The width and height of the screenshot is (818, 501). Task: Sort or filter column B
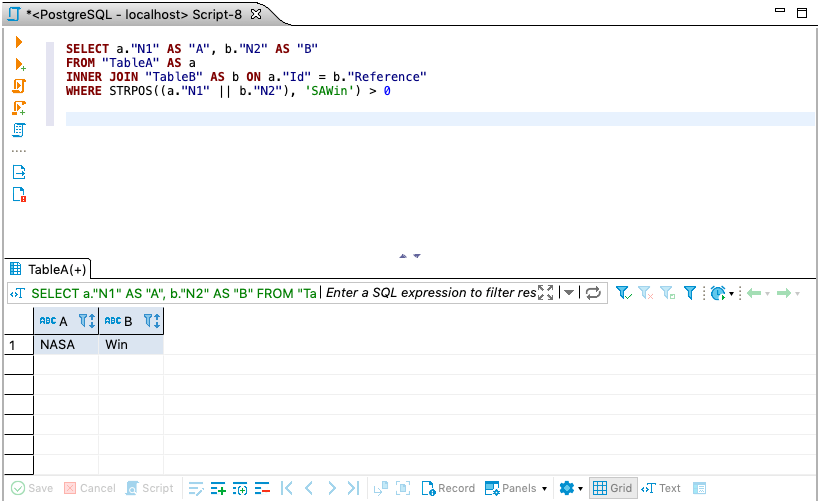coord(152,320)
